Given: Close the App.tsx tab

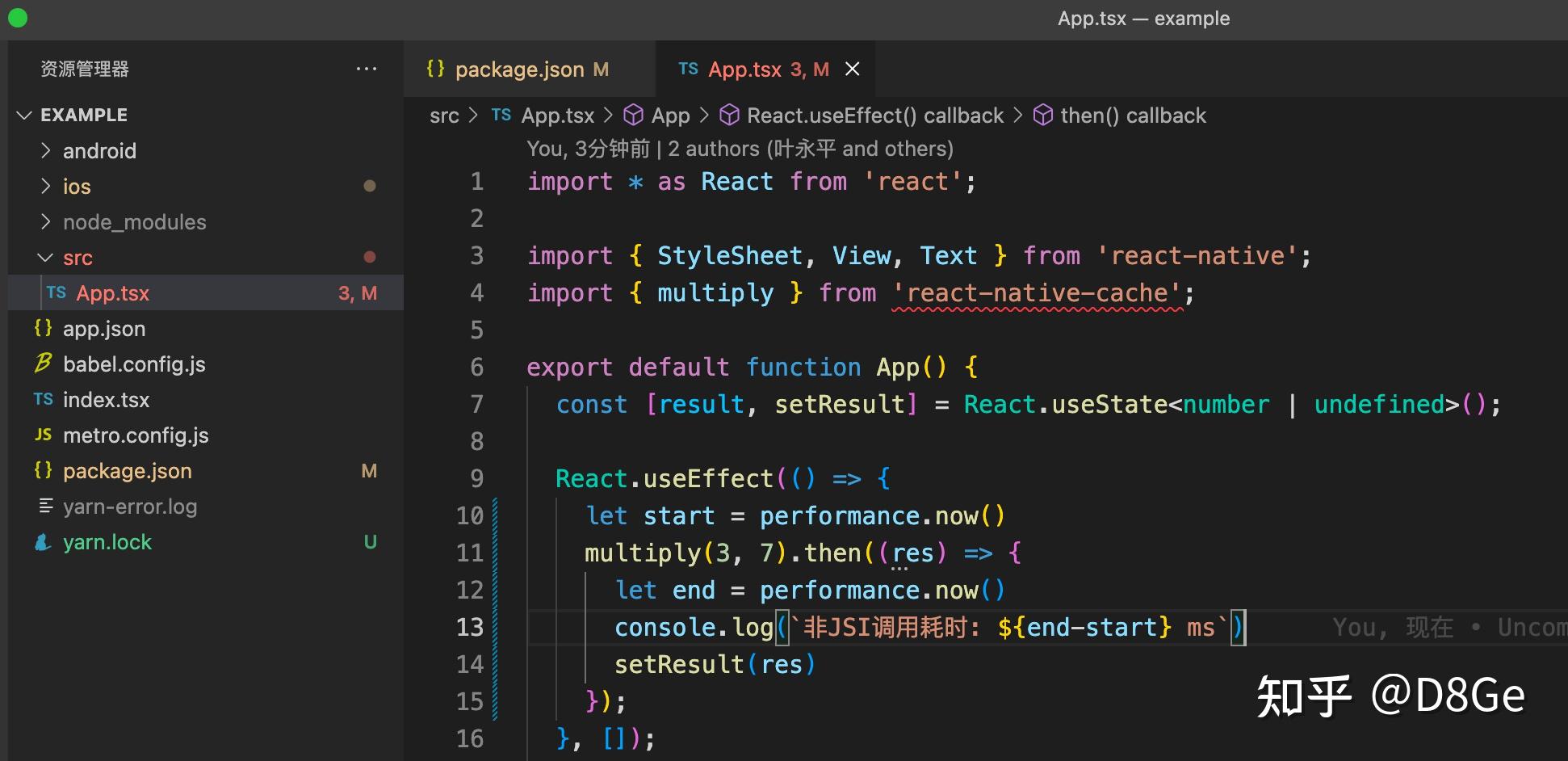Looking at the screenshot, I should [853, 69].
